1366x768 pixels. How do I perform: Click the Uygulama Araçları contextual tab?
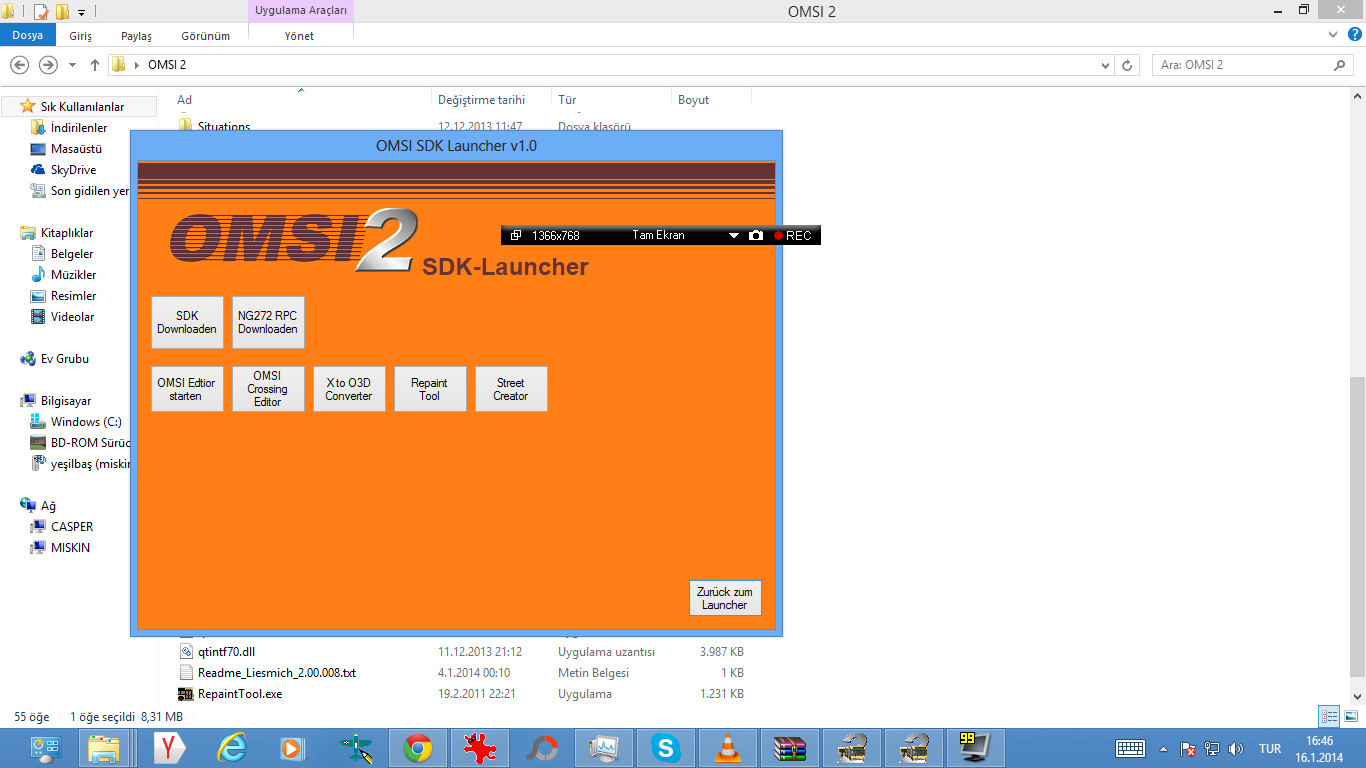coord(301,10)
